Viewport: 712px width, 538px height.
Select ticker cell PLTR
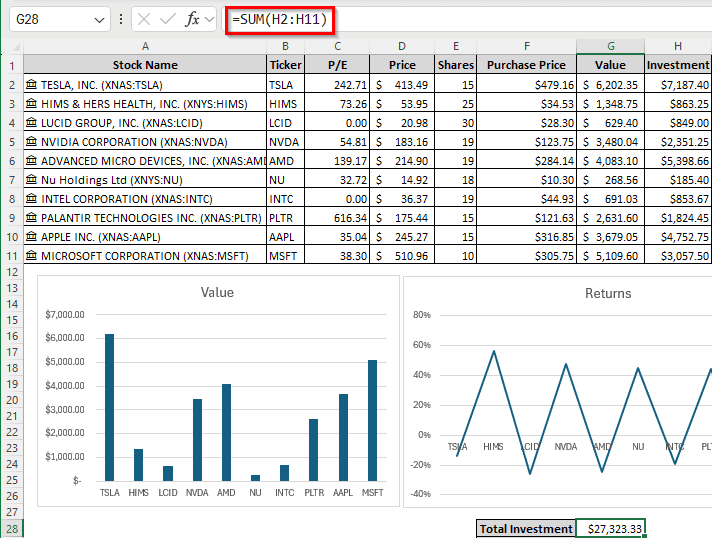point(285,218)
